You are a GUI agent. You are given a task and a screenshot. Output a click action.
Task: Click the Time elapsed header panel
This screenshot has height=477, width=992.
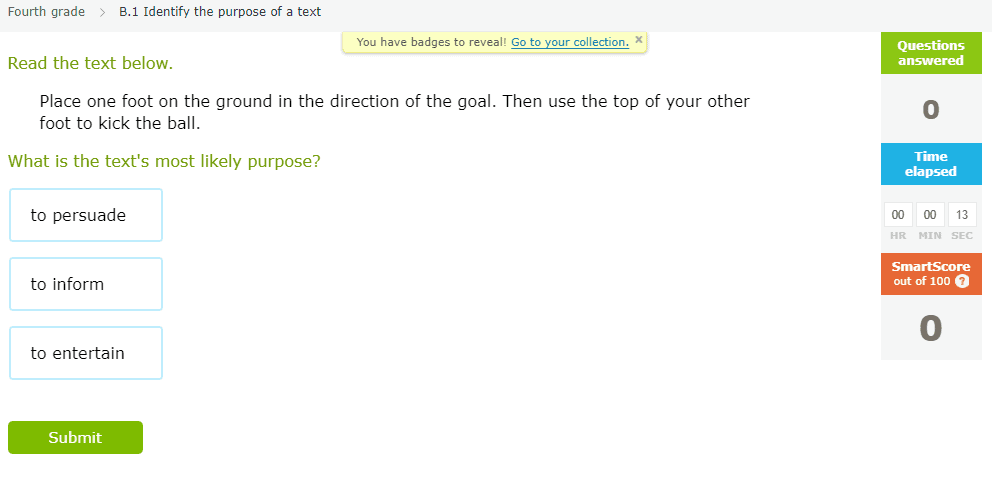[931, 164]
